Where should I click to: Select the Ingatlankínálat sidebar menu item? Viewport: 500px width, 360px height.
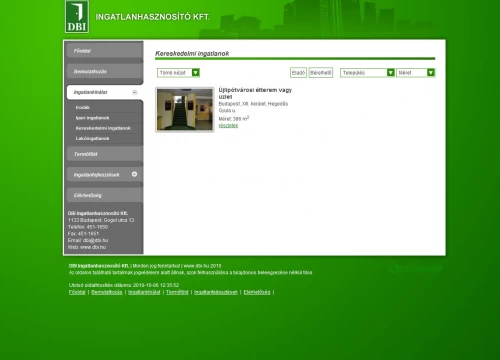coord(105,92)
